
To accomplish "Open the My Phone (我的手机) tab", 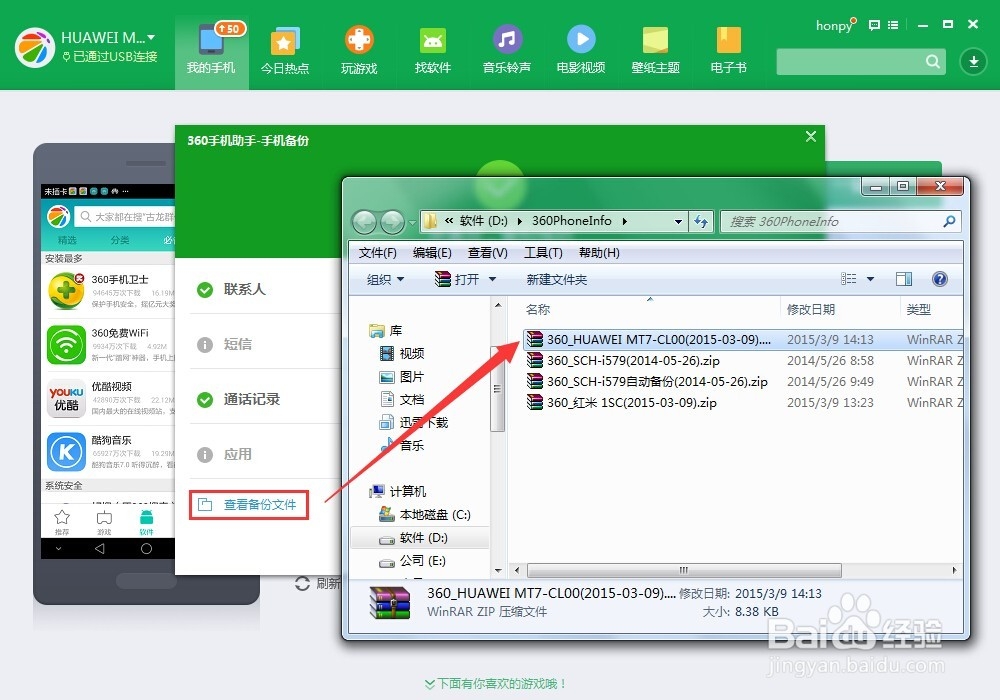I will (211, 50).
